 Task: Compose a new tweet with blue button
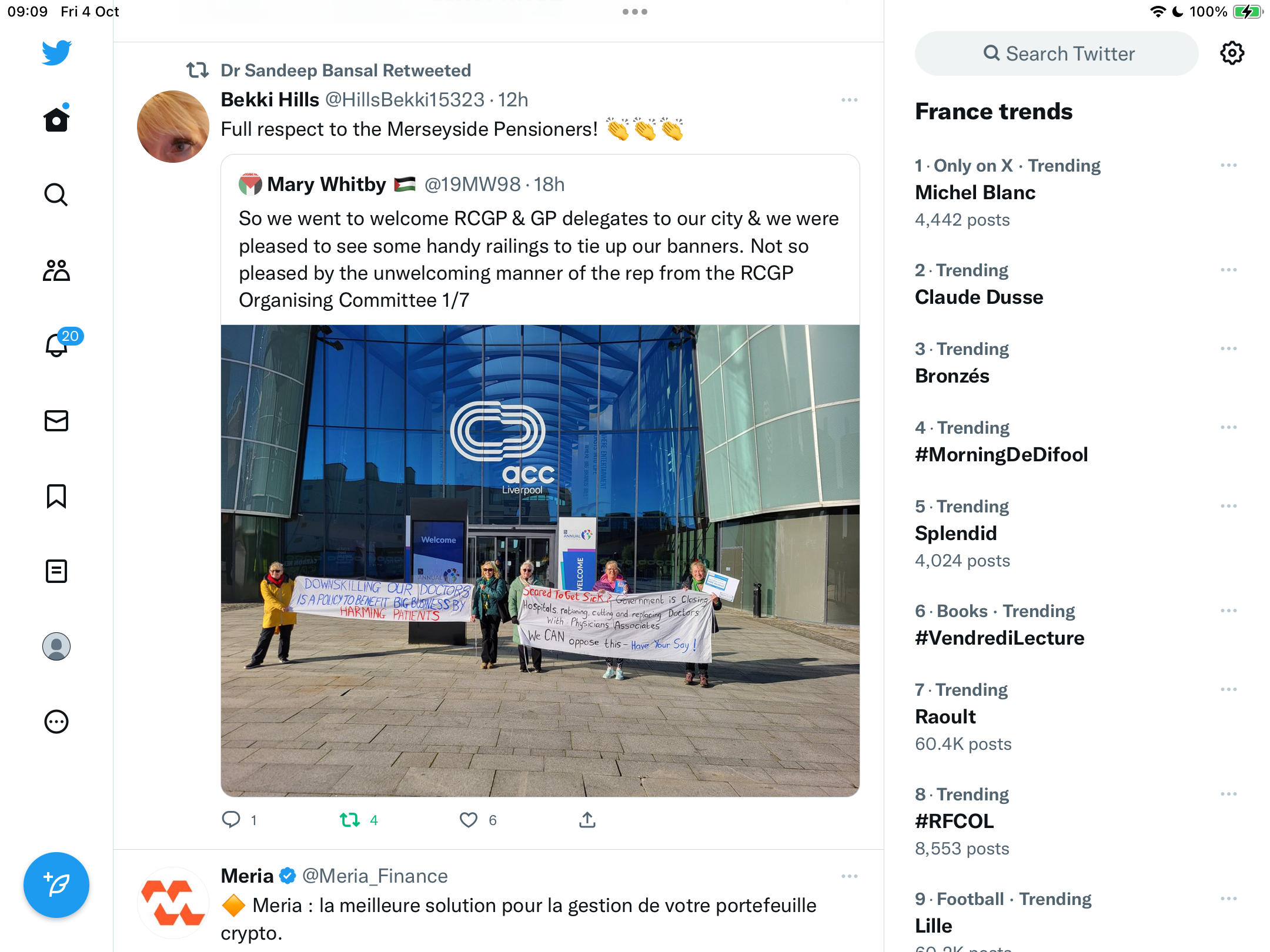[56, 885]
